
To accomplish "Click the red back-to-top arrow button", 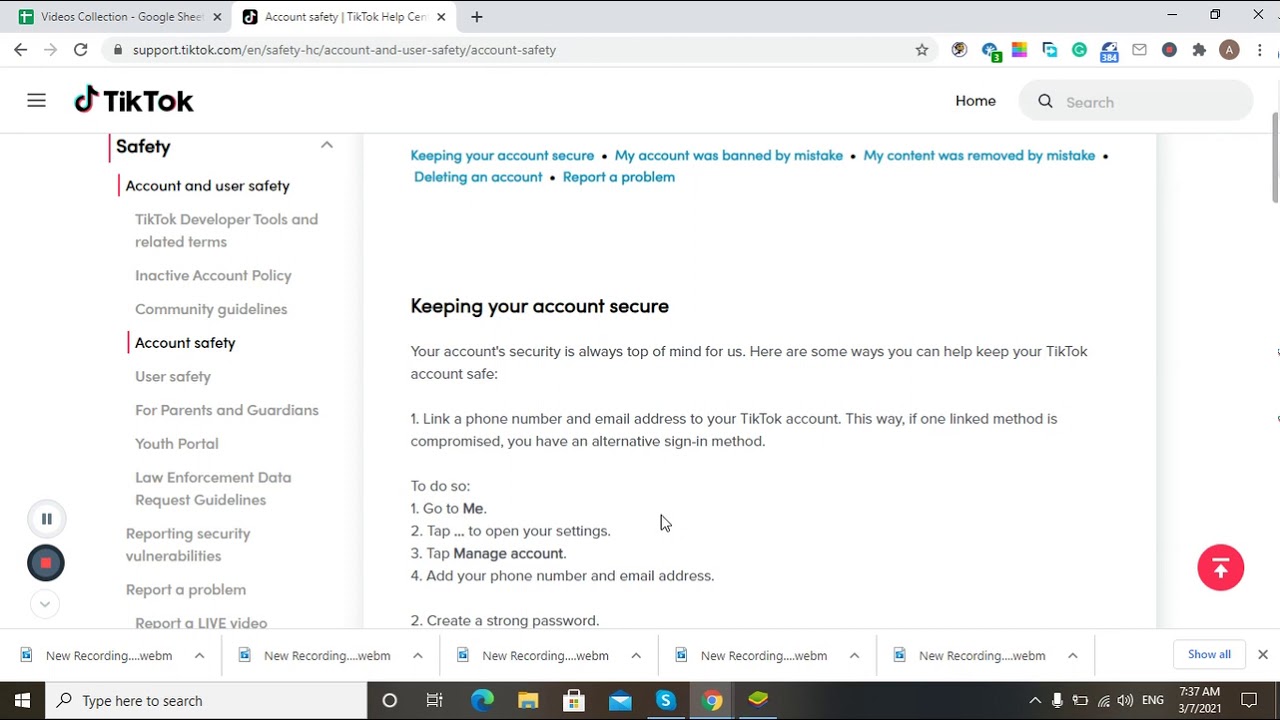I will pos(1220,568).
